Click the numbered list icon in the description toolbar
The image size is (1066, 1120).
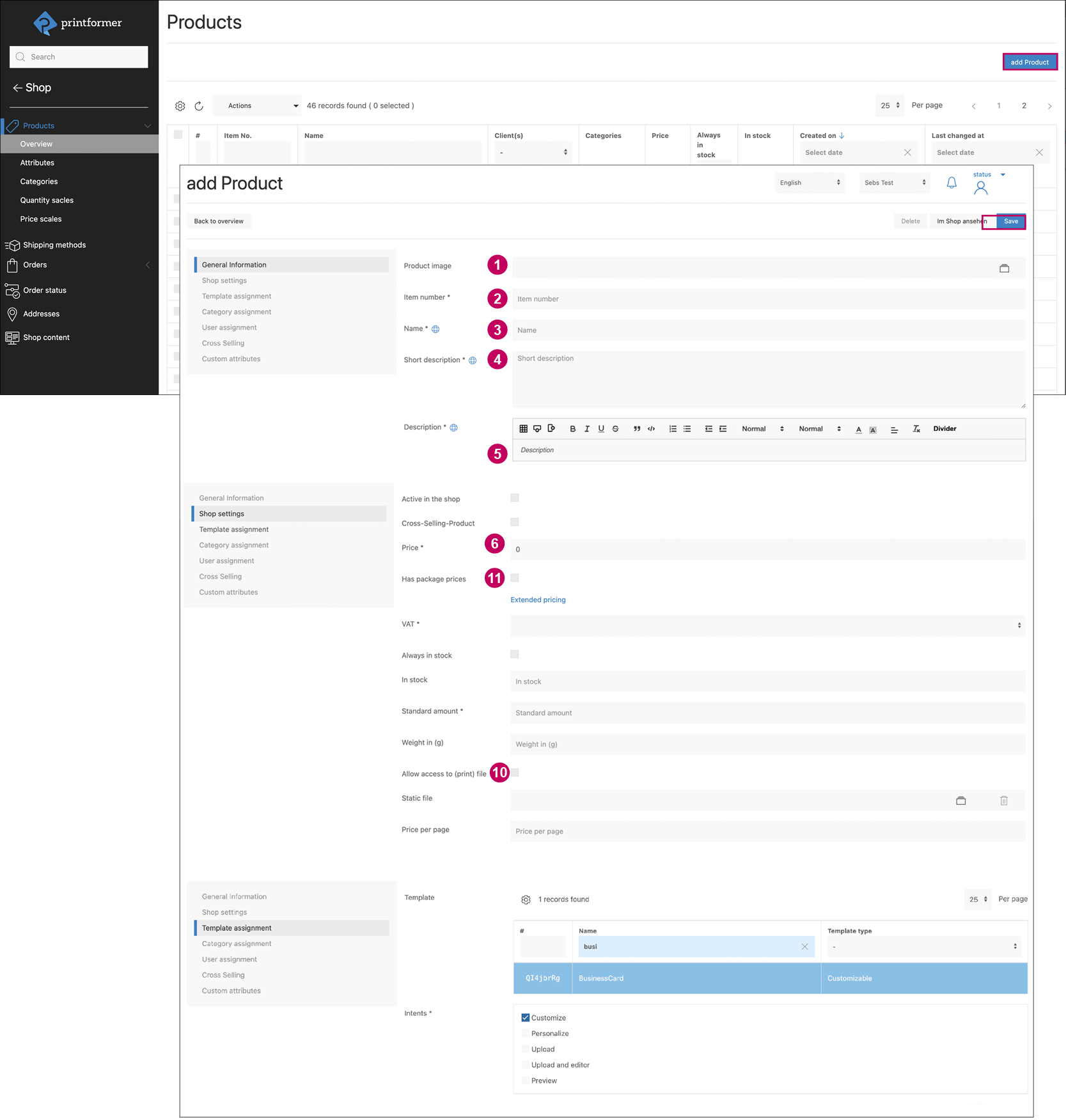pyautogui.click(x=672, y=429)
